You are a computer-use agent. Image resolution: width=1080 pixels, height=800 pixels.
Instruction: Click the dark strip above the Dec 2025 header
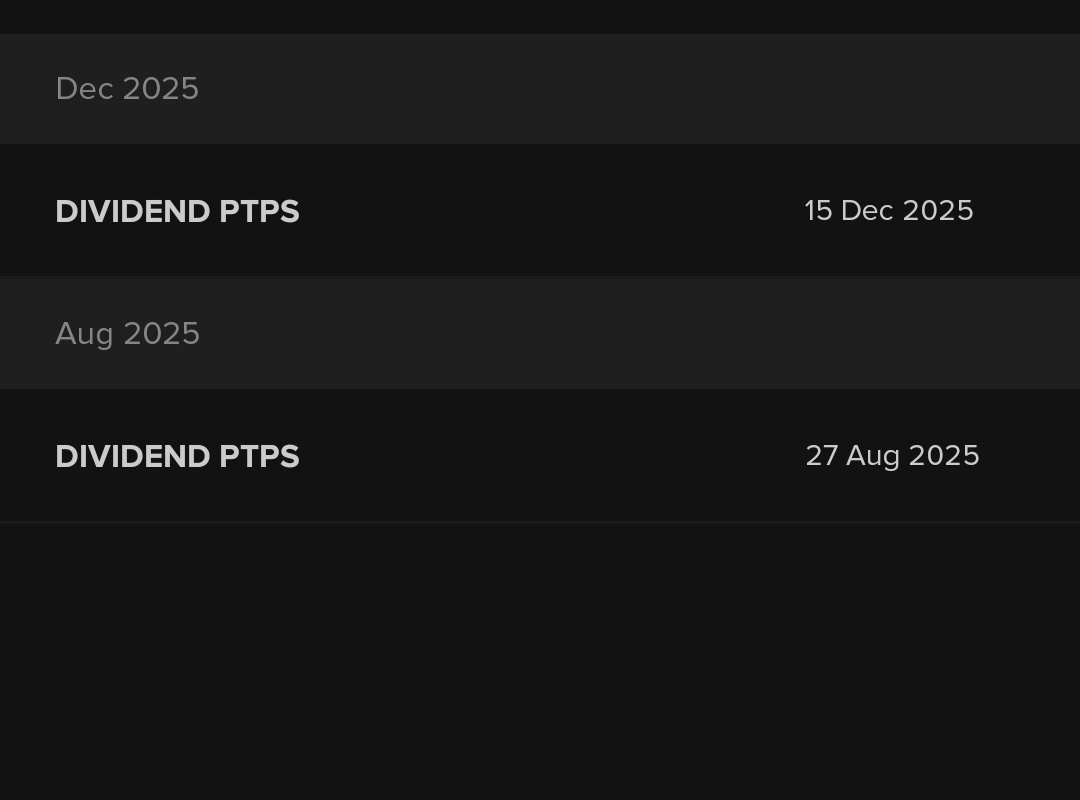540,16
